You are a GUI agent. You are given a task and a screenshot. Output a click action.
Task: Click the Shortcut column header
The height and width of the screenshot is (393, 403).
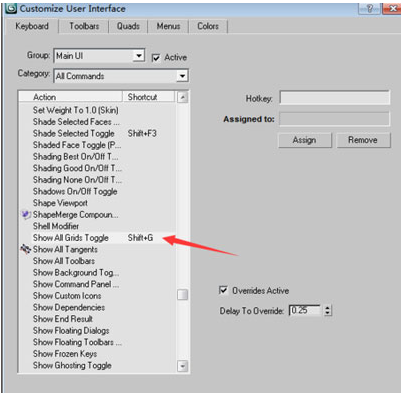[x=148, y=97]
